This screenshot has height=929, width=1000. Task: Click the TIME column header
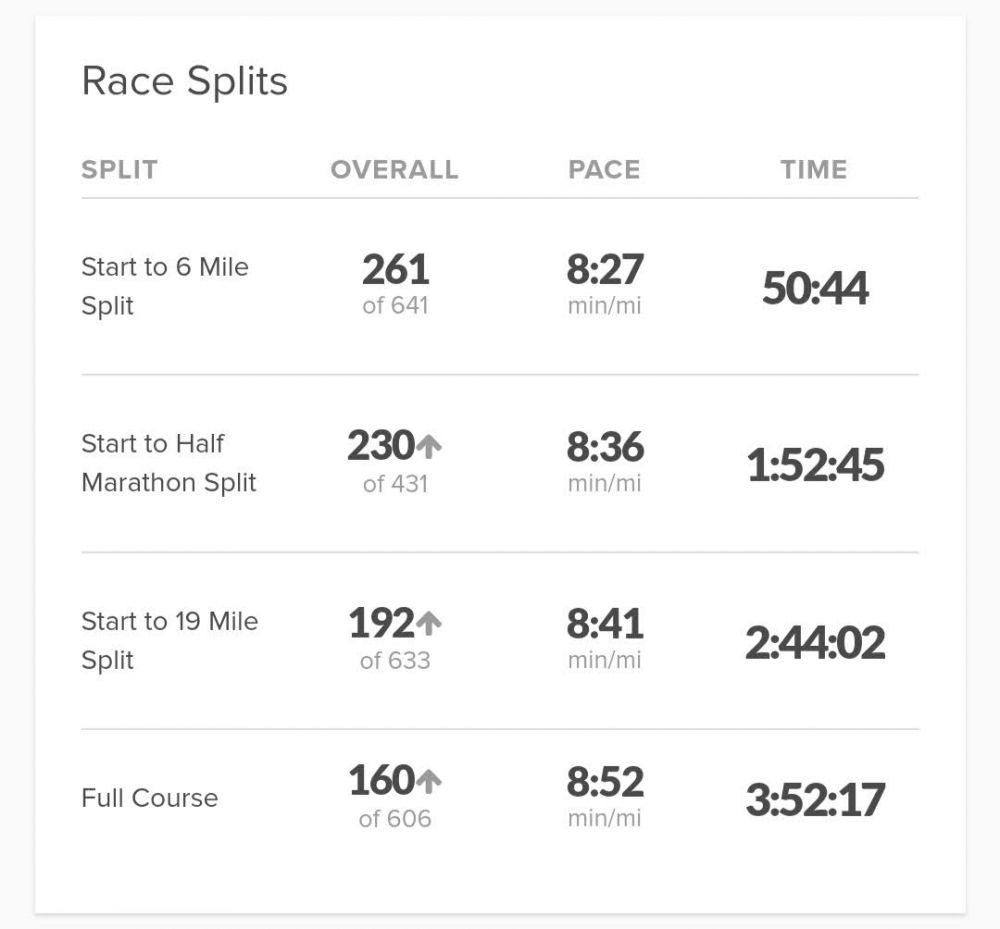[814, 169]
